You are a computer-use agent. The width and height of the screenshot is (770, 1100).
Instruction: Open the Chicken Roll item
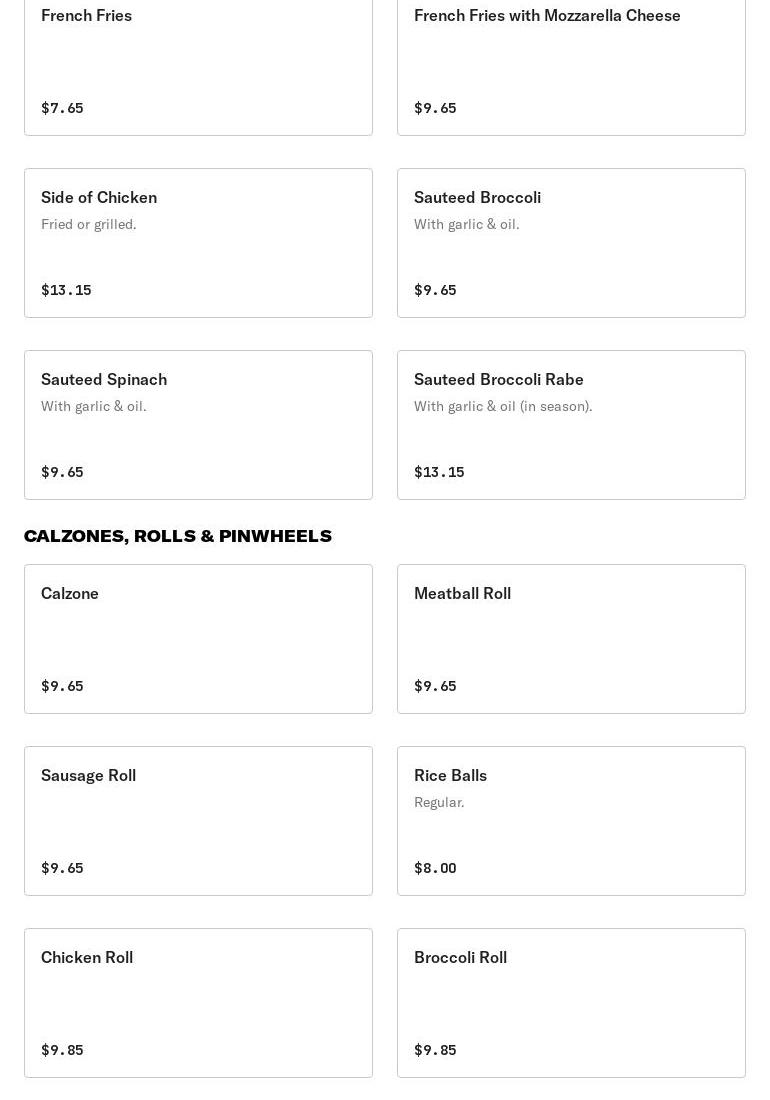(x=87, y=958)
